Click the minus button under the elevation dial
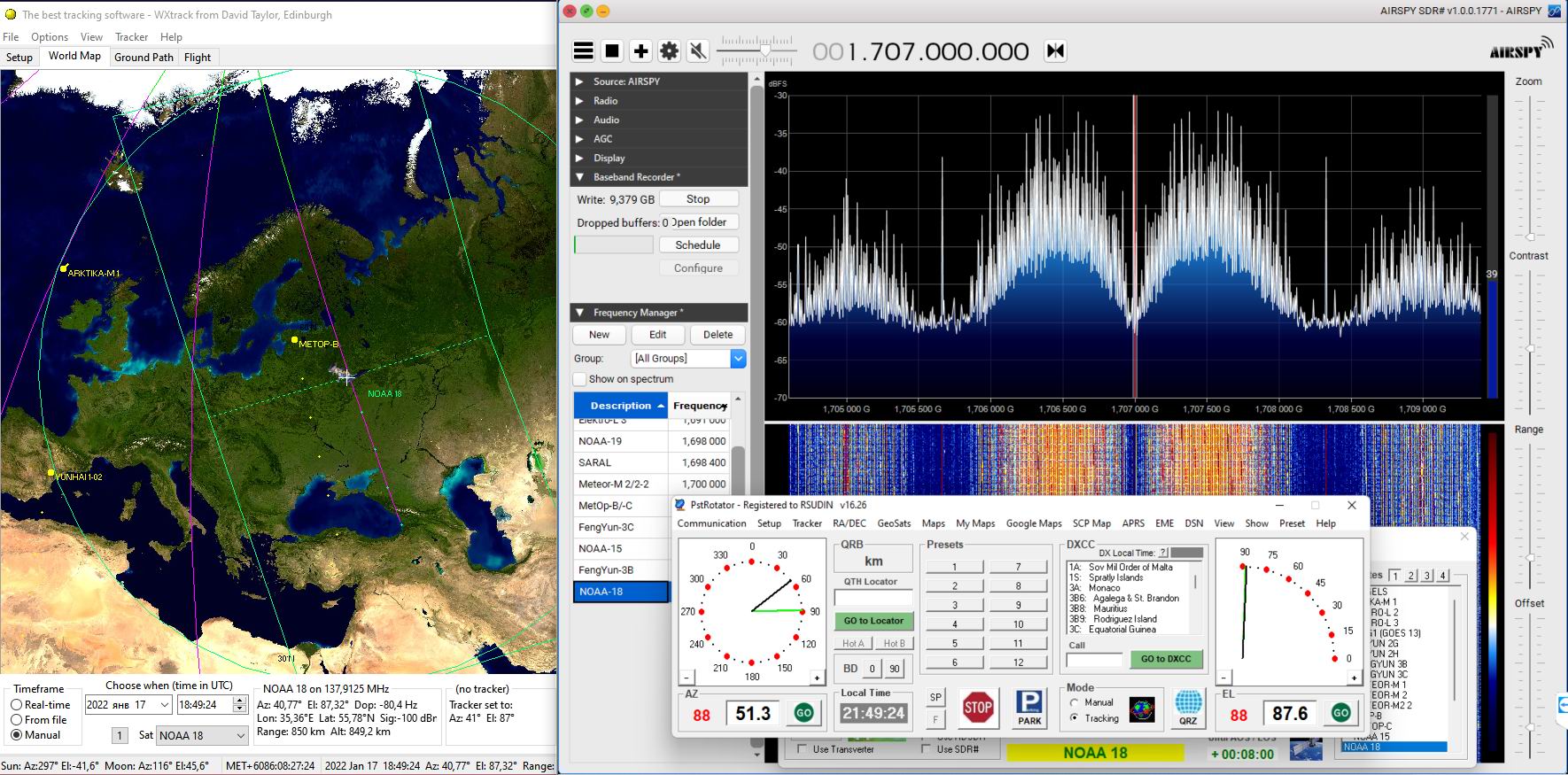 [x=1225, y=678]
